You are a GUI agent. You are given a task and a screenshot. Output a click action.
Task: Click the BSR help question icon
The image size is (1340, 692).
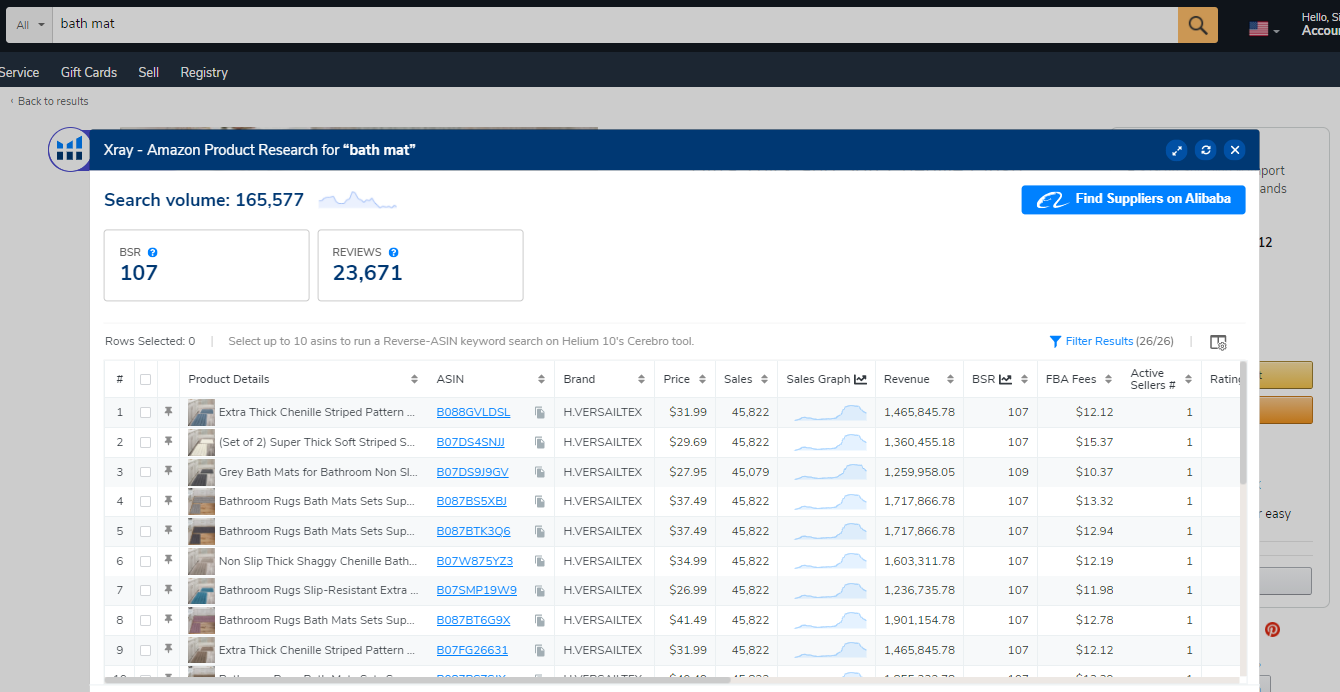(x=153, y=253)
